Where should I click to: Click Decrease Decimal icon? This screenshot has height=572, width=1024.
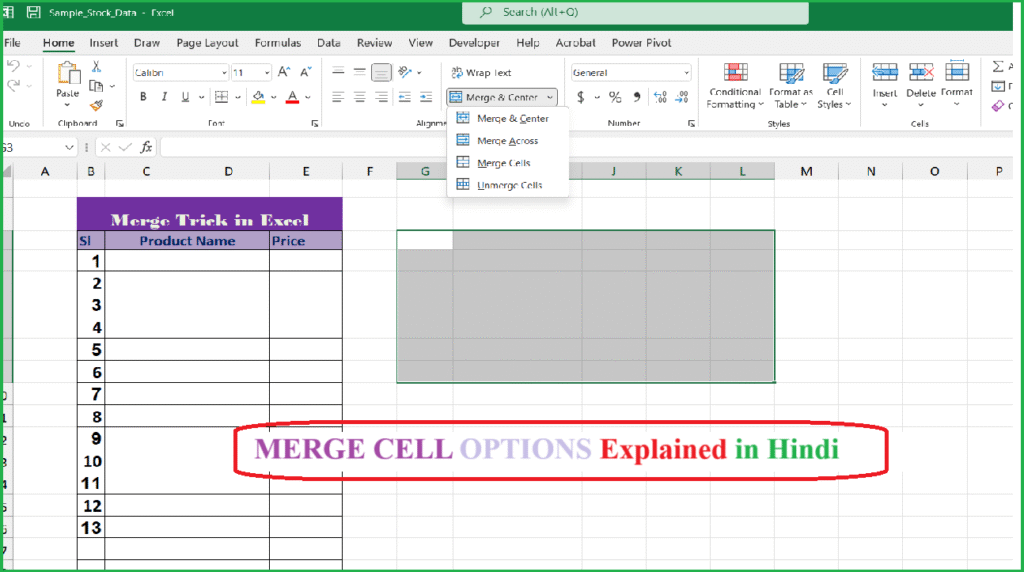682,97
